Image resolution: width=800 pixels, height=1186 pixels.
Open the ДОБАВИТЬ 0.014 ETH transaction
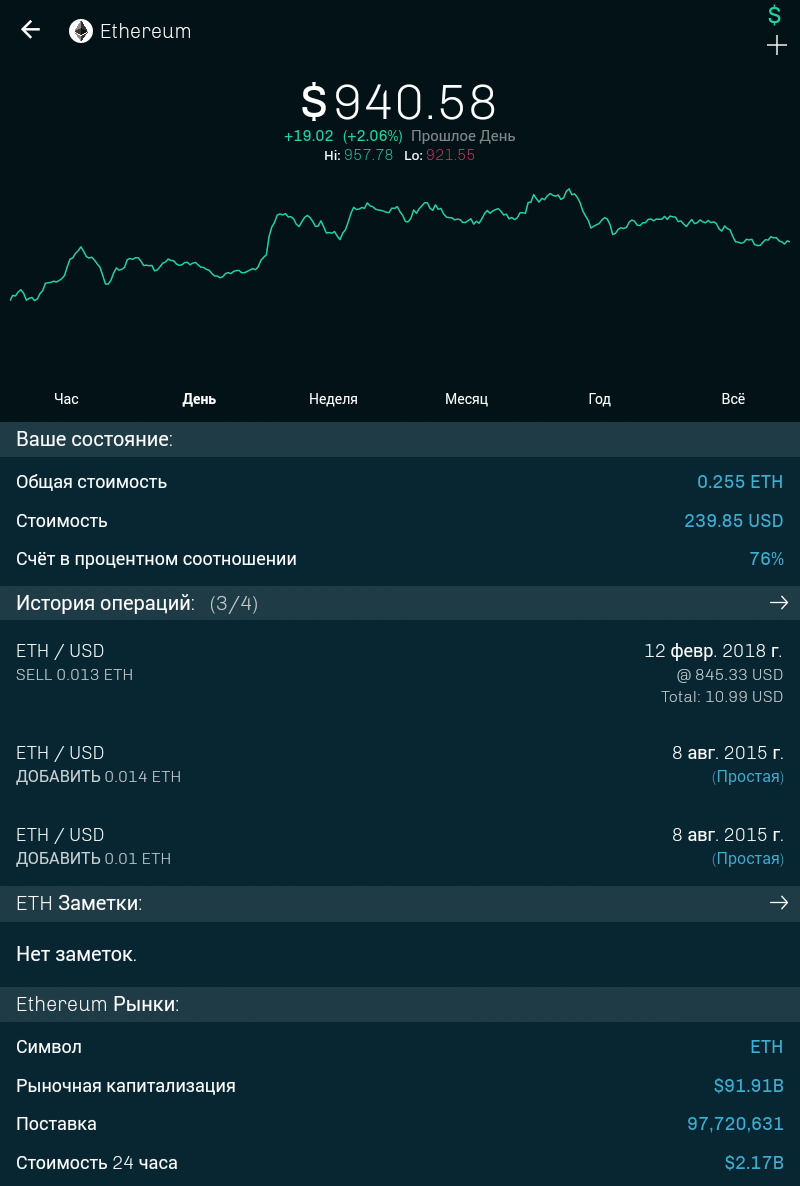point(400,764)
